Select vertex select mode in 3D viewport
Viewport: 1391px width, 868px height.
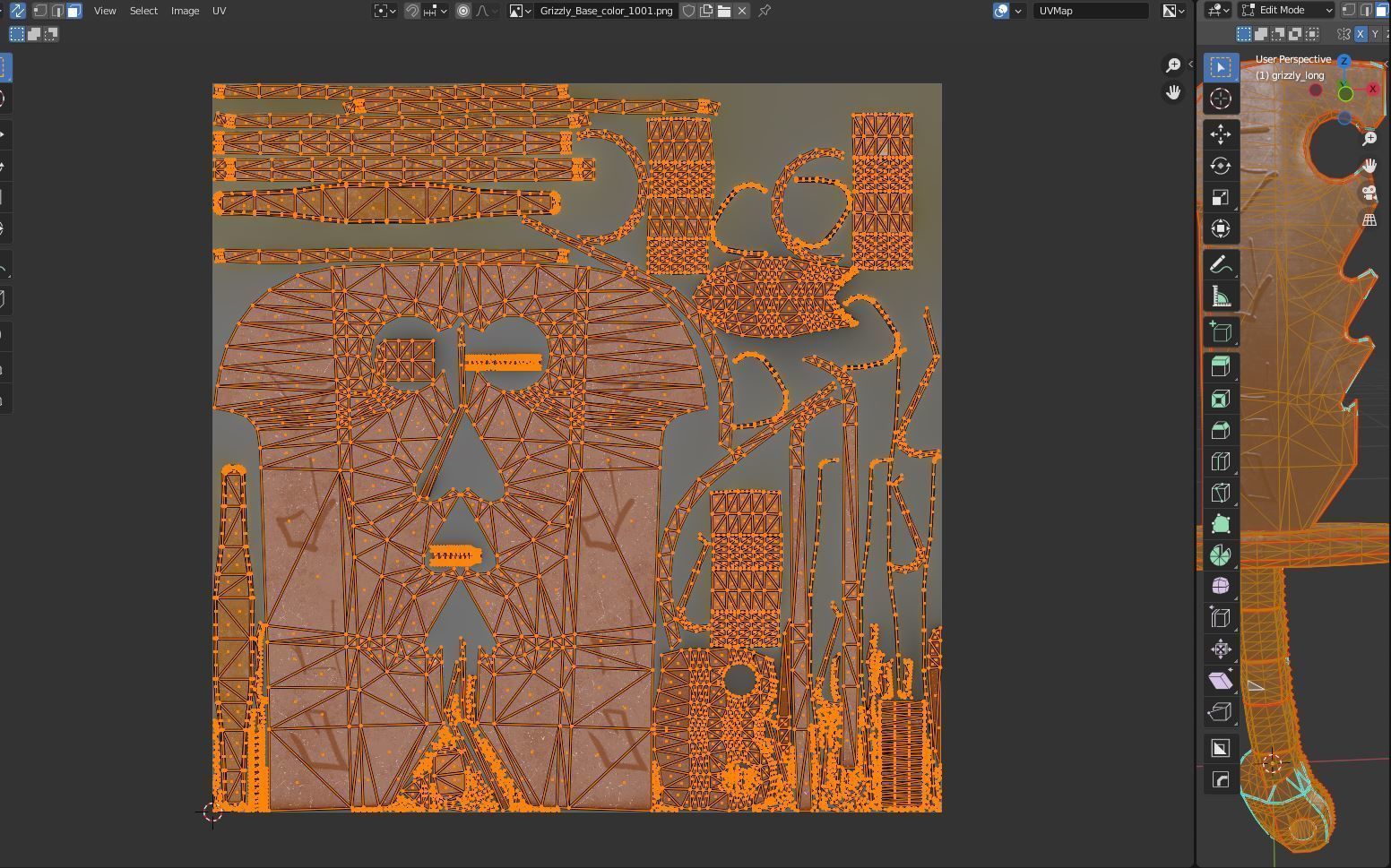1349,10
